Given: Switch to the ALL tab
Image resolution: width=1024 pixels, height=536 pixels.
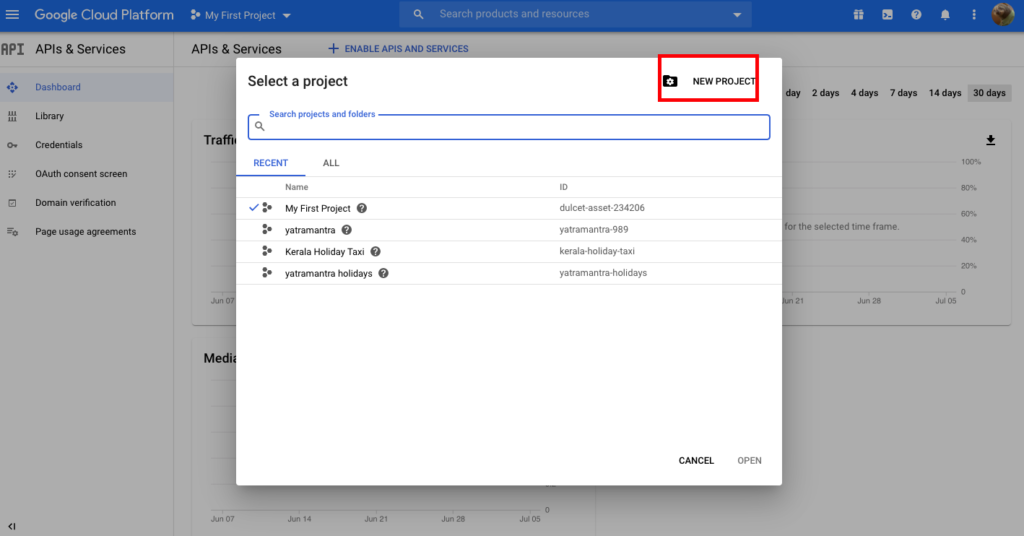Looking at the screenshot, I should [x=331, y=163].
